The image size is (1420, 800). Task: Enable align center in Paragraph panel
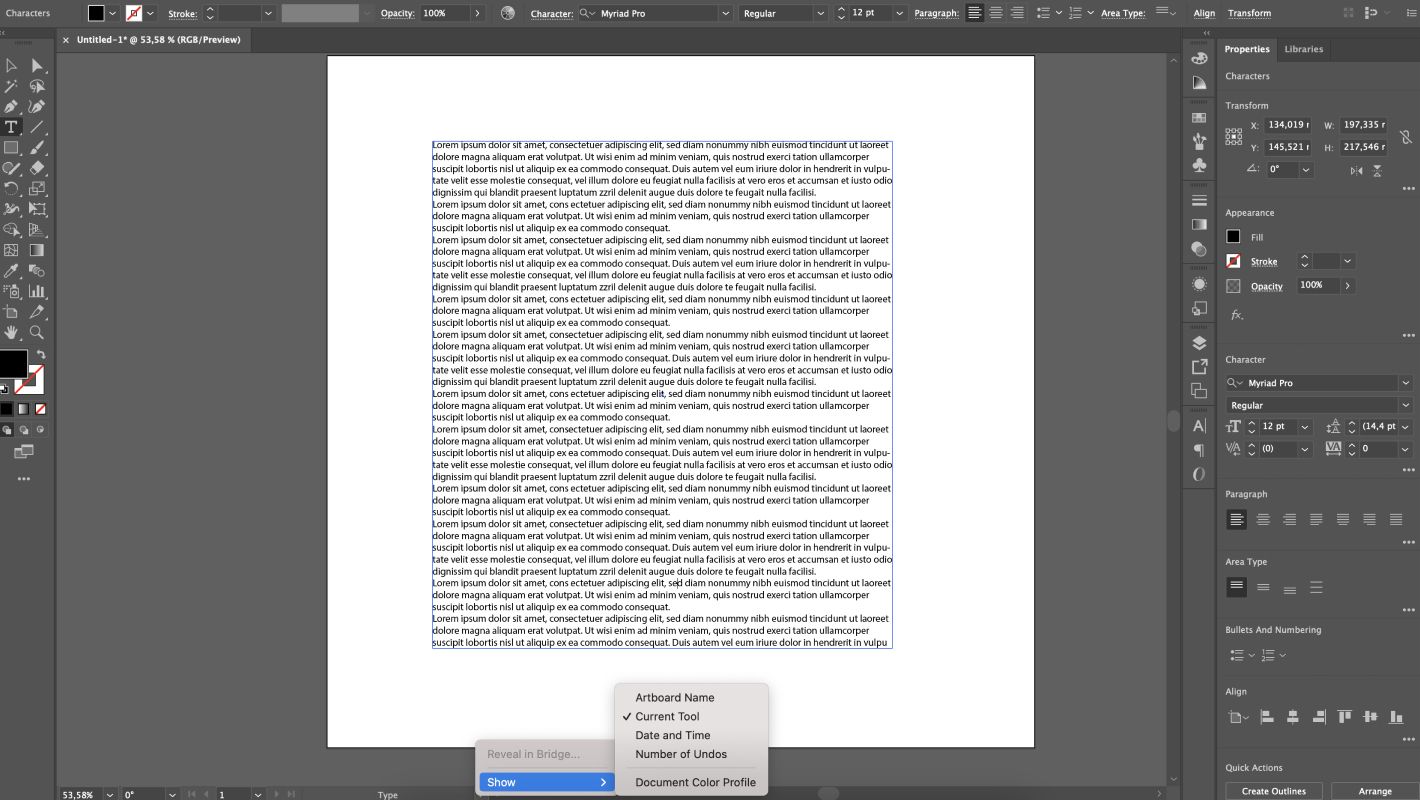[1263, 519]
